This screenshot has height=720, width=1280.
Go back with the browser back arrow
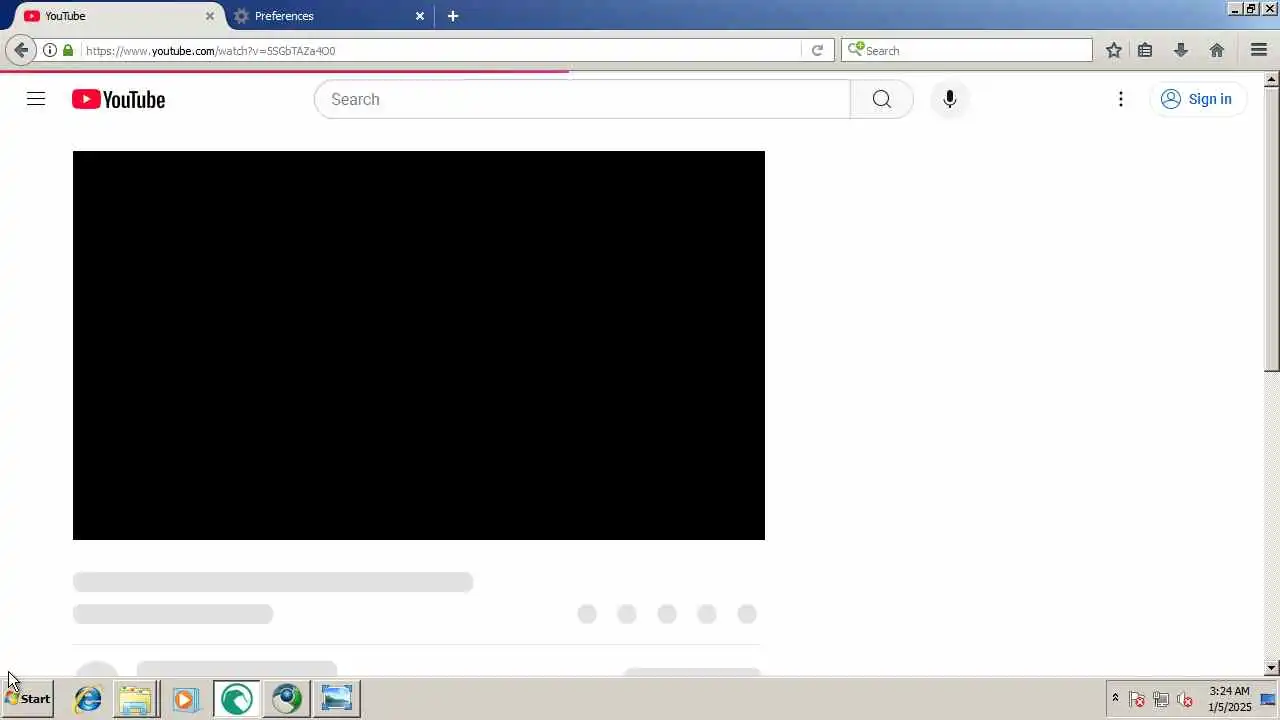pos(21,50)
